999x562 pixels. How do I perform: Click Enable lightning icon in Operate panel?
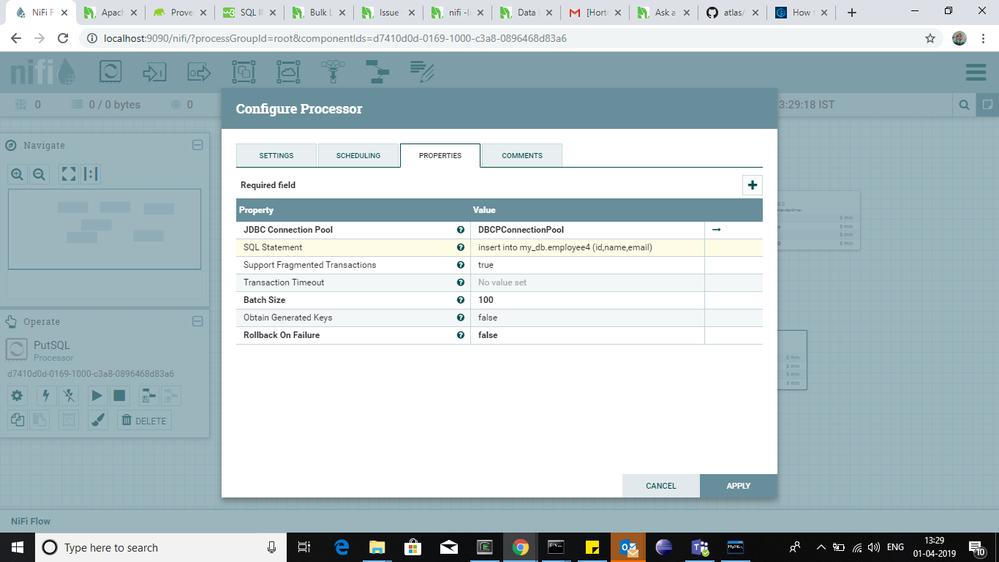point(45,396)
